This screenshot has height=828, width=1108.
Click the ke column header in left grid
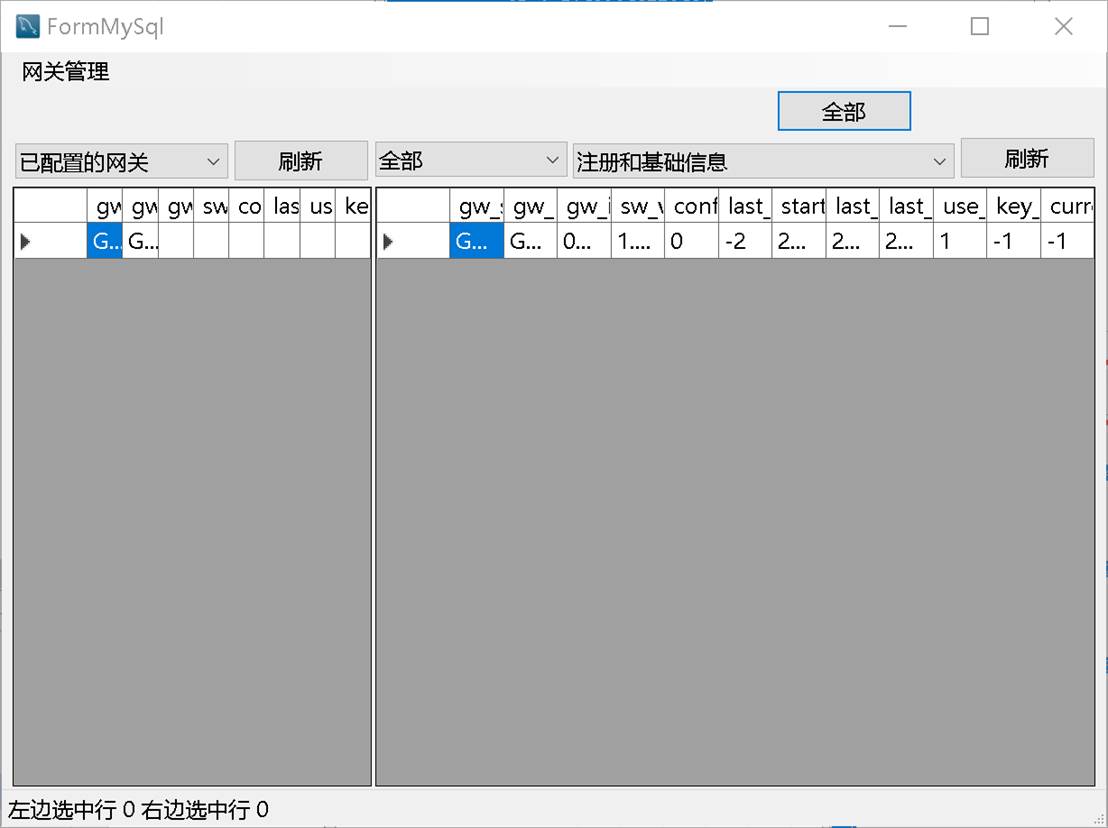point(353,206)
